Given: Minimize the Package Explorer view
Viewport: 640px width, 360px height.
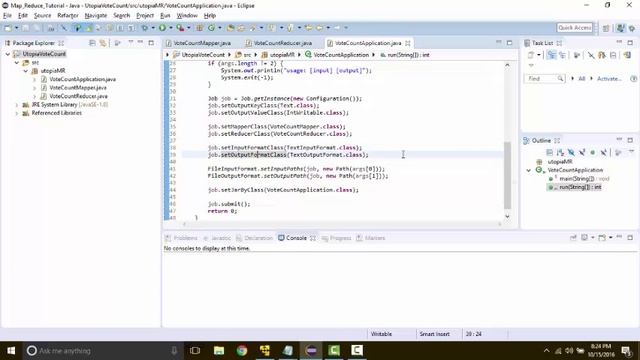Looking at the screenshot, I should 140,42.
